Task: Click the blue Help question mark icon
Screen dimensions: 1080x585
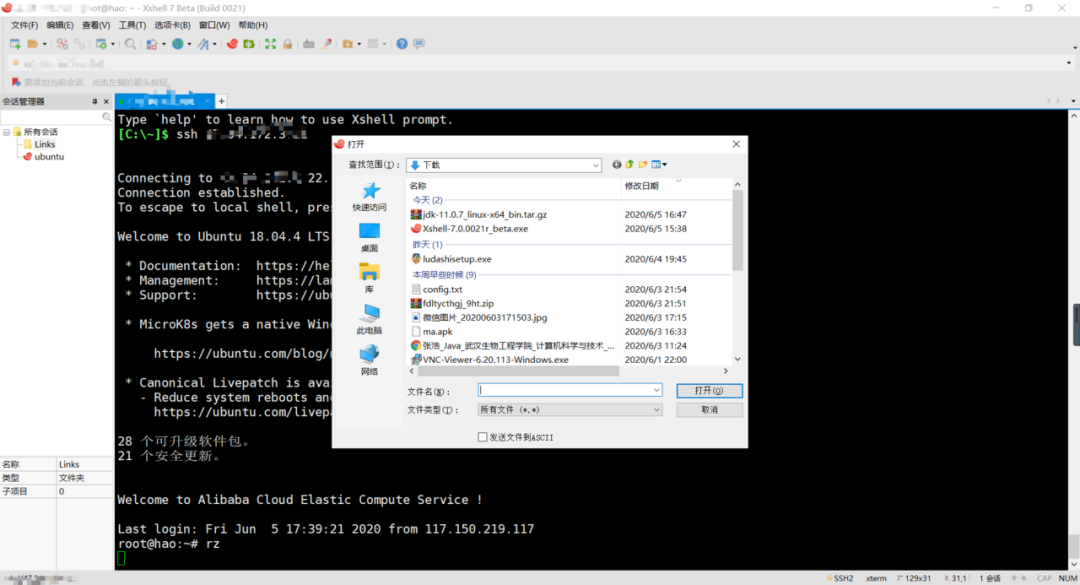Action: click(x=402, y=44)
